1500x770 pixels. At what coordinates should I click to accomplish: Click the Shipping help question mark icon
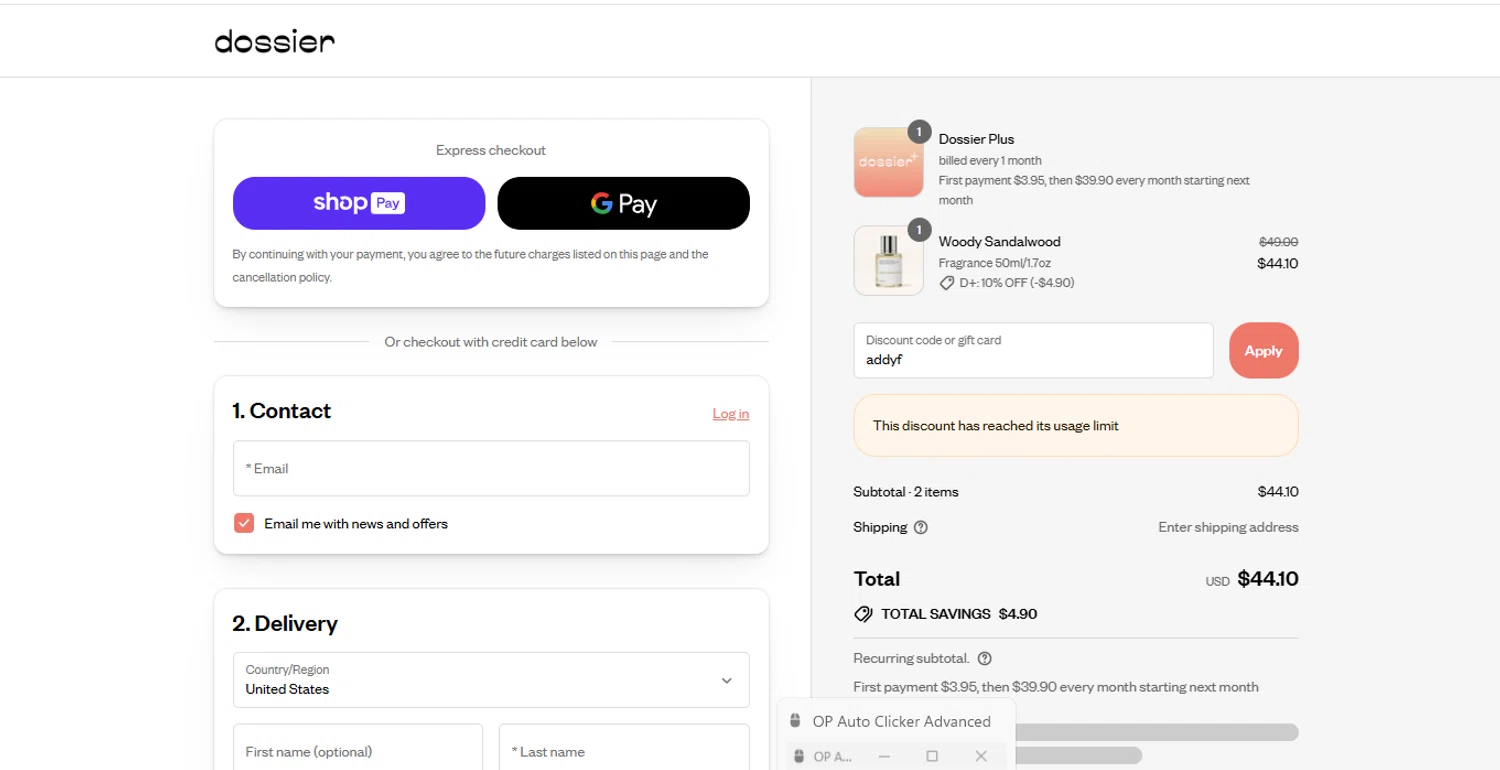coord(921,527)
